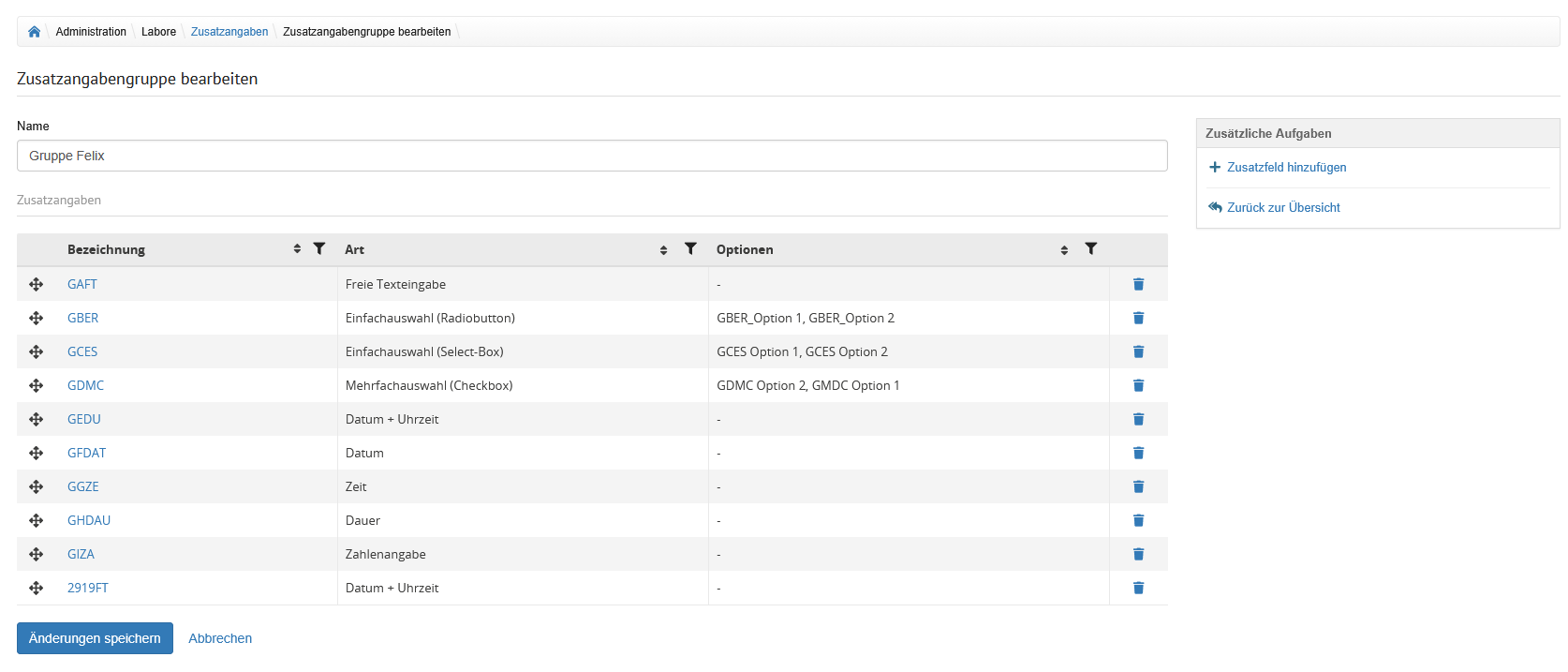The height and width of the screenshot is (672, 1568).
Task: Open the filter for Art column
Action: coord(690,248)
